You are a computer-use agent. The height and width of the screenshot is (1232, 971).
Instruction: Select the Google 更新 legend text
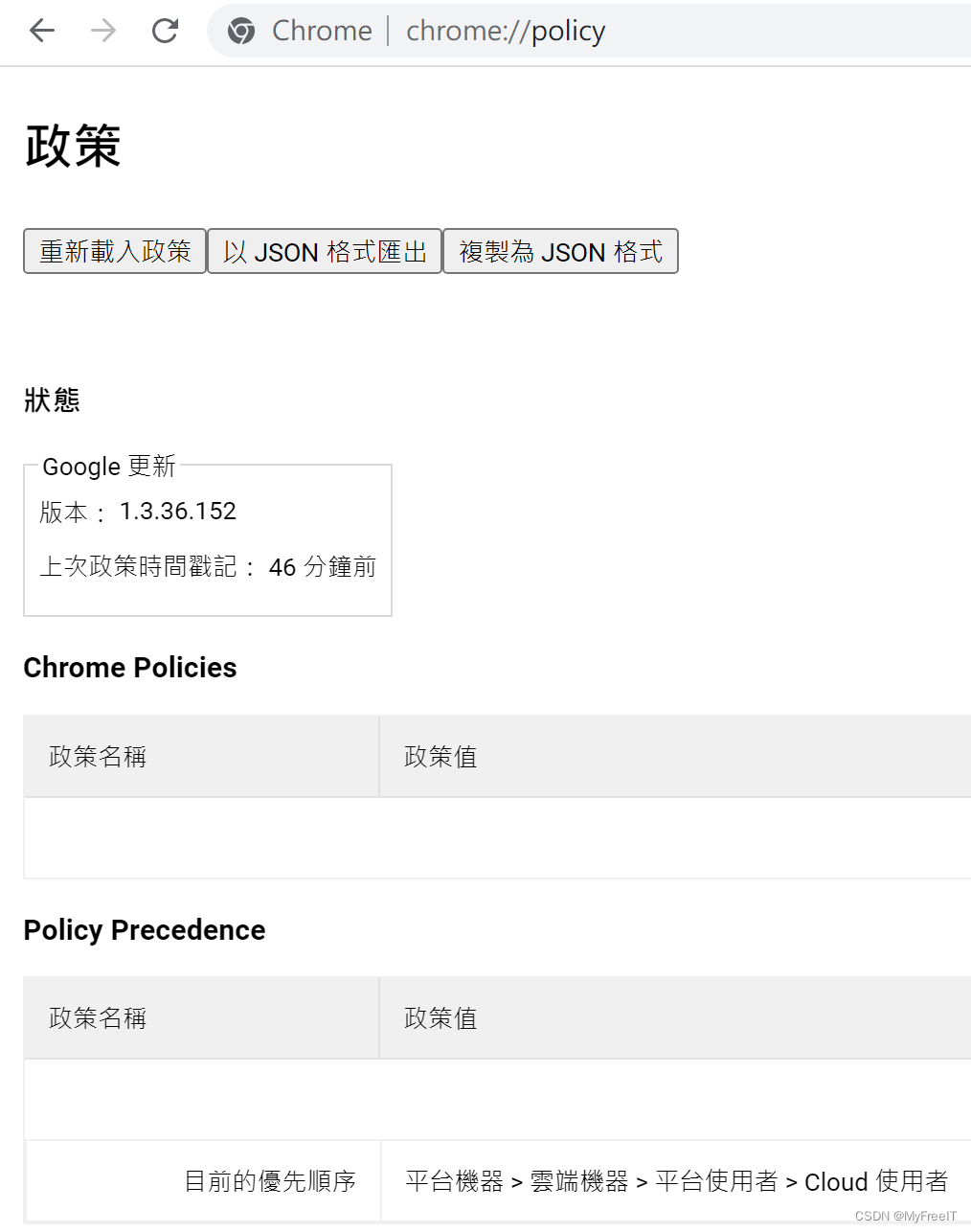(x=109, y=467)
